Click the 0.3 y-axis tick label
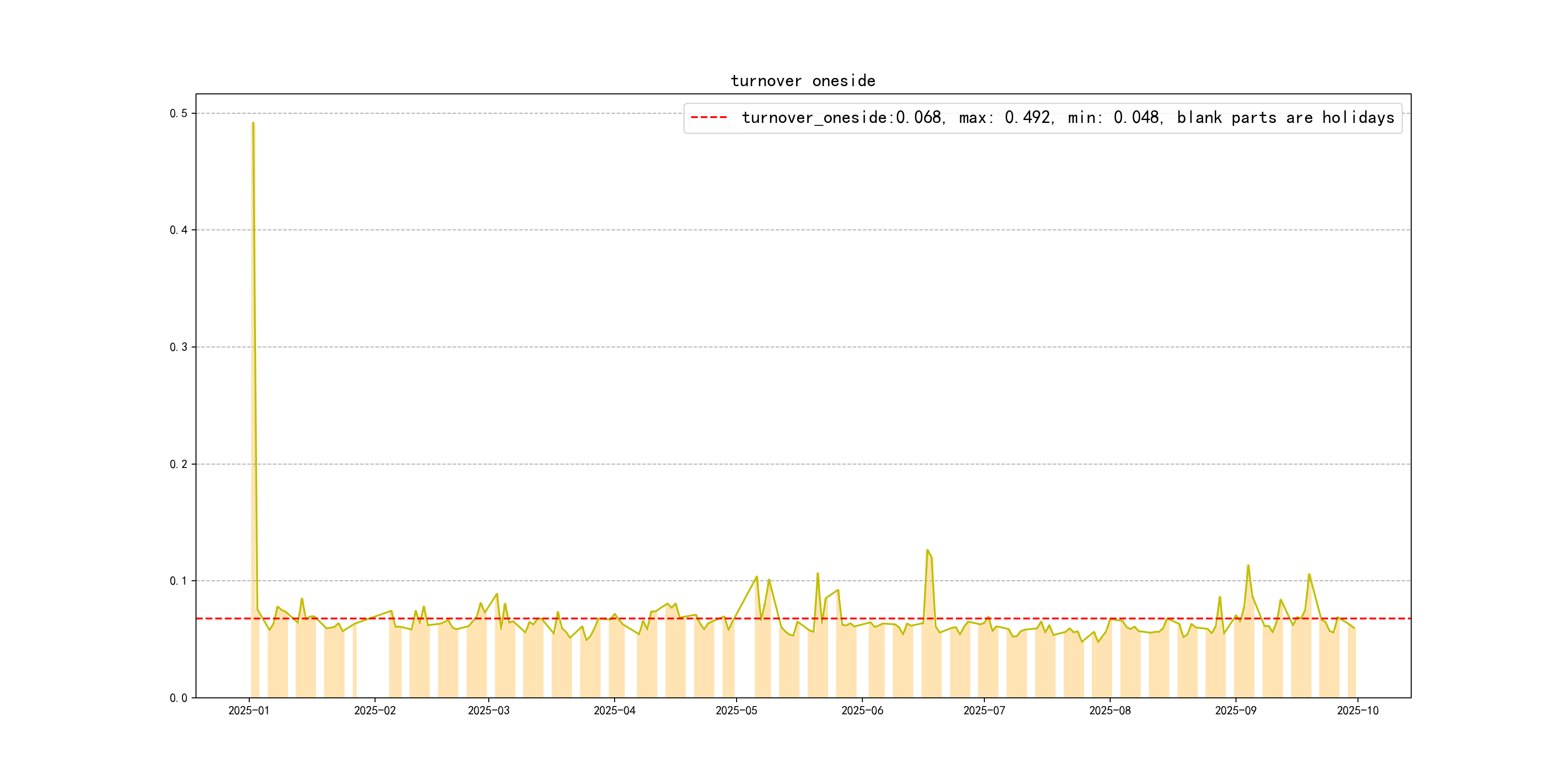 (x=179, y=347)
